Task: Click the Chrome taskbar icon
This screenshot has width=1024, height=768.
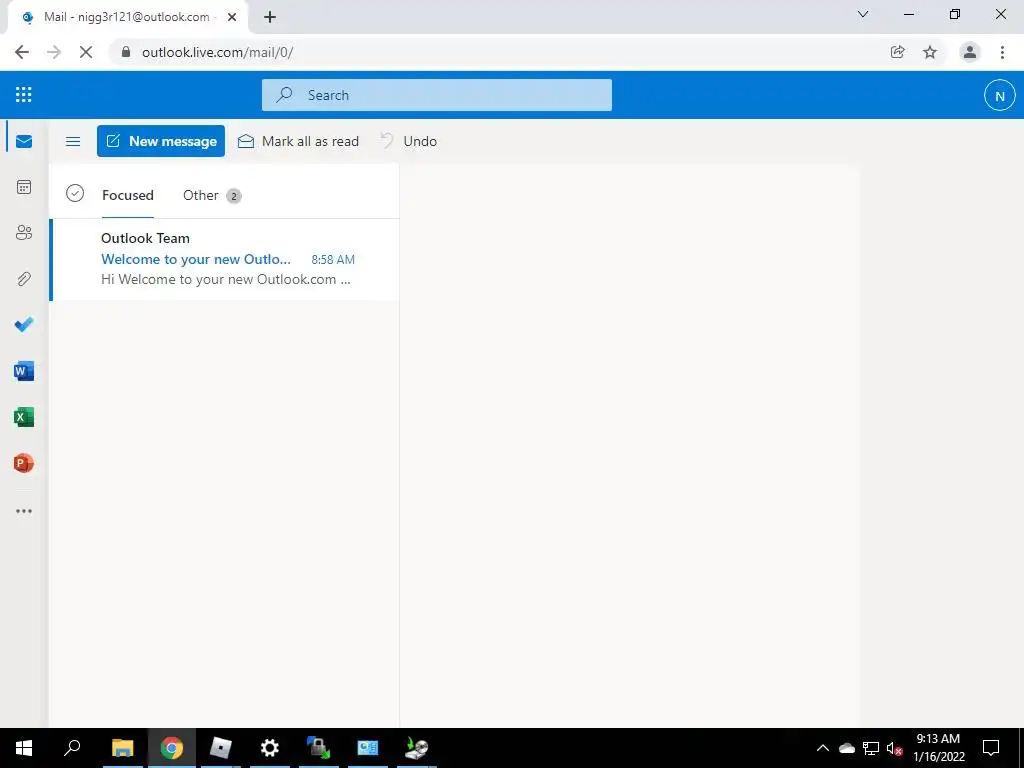Action: click(172, 748)
